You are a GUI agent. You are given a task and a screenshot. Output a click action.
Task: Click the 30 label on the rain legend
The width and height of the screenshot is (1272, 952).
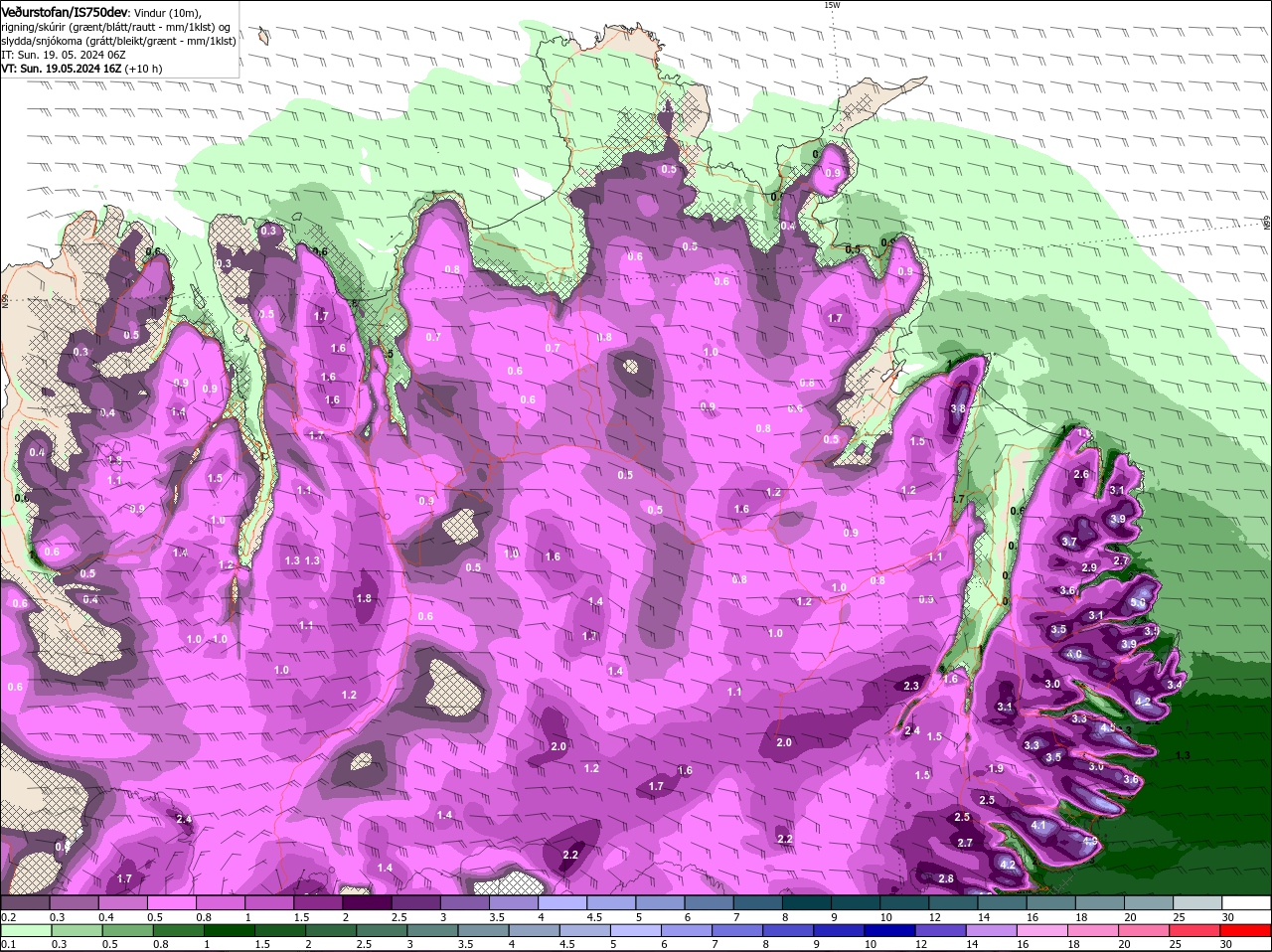(x=1226, y=944)
